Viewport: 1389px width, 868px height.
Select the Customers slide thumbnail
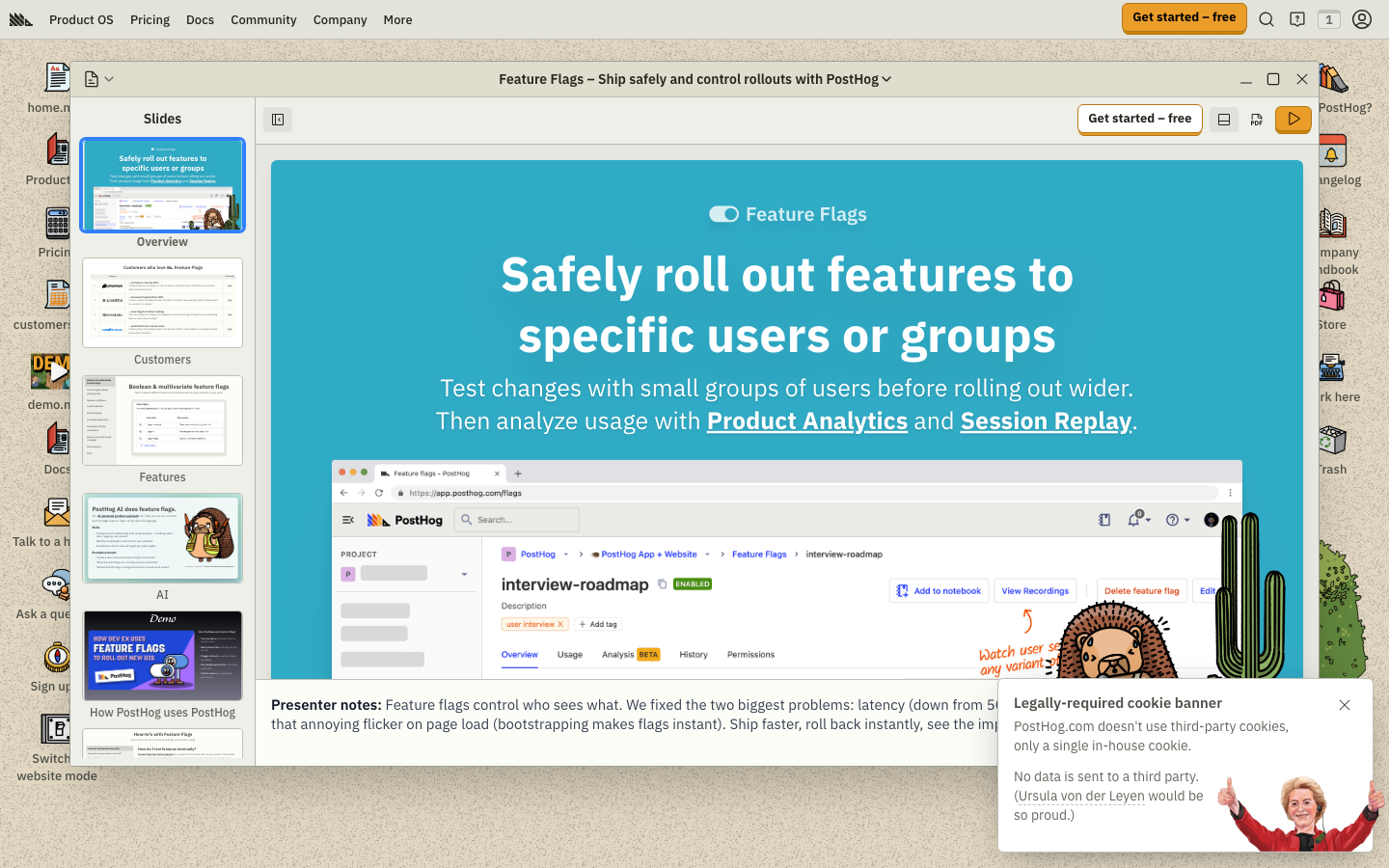point(162,303)
